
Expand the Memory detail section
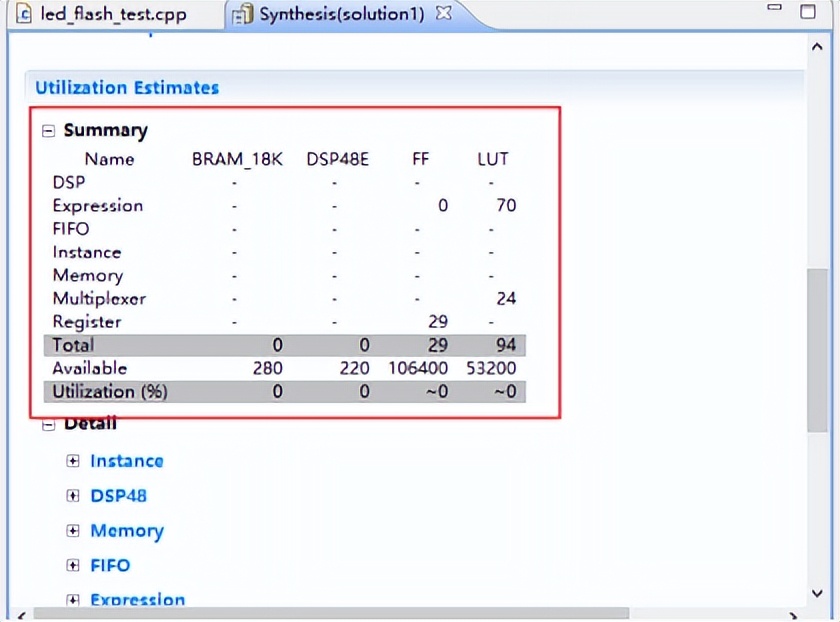click(x=73, y=530)
